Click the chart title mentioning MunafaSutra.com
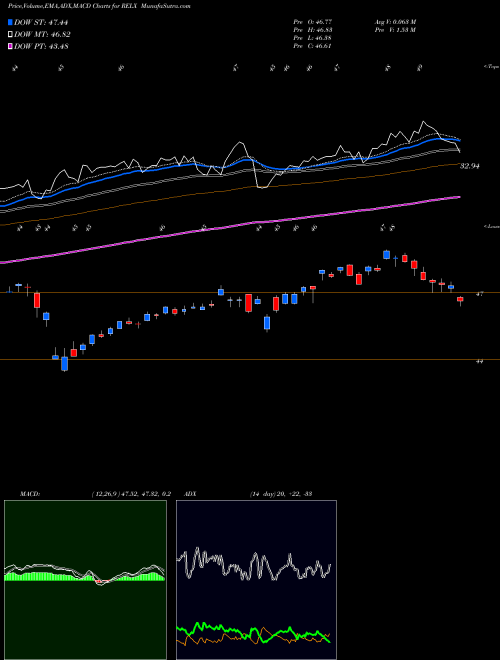The height and width of the screenshot is (660, 500). 99,6
